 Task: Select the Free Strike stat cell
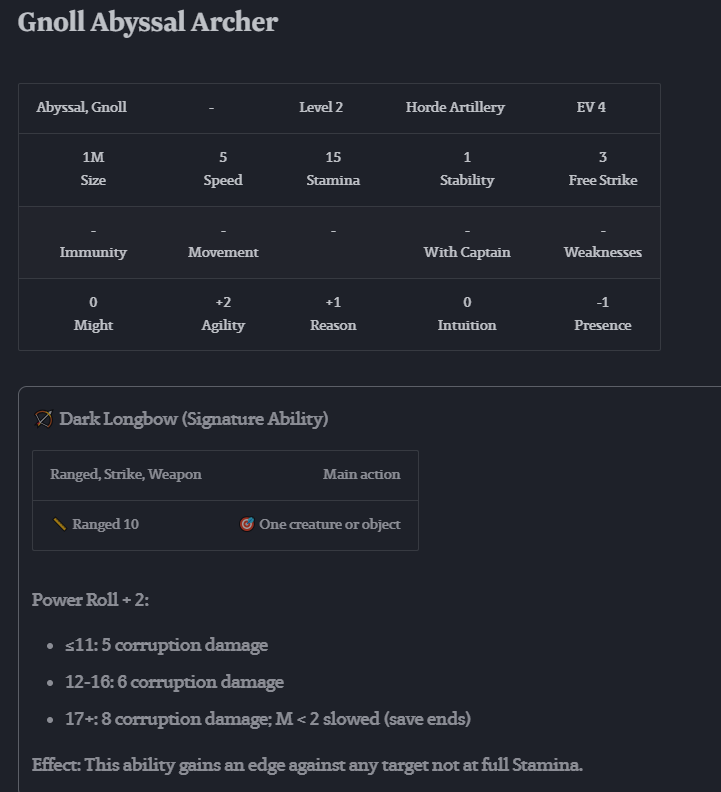tap(602, 169)
